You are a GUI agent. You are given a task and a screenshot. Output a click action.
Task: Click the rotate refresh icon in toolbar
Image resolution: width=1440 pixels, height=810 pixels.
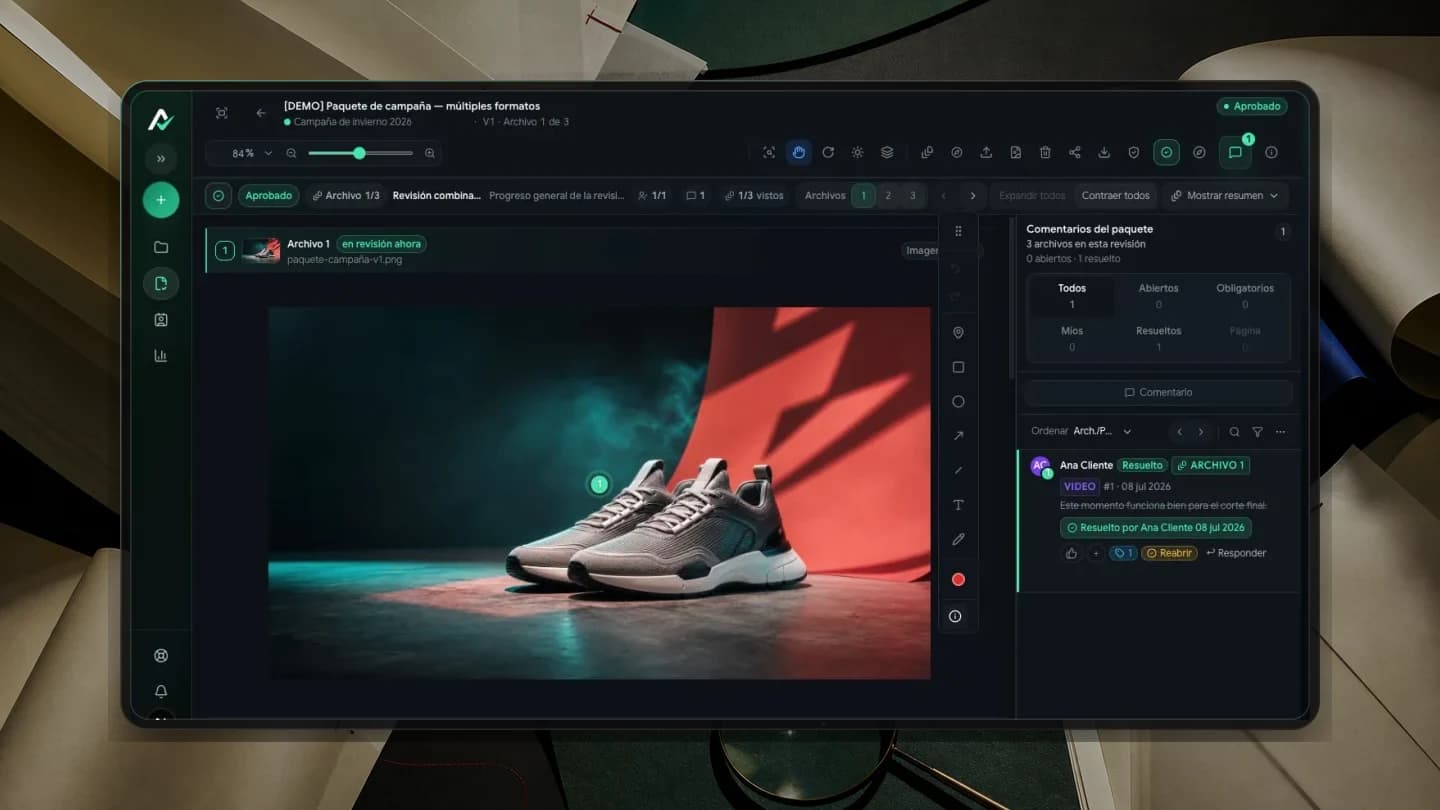828,153
